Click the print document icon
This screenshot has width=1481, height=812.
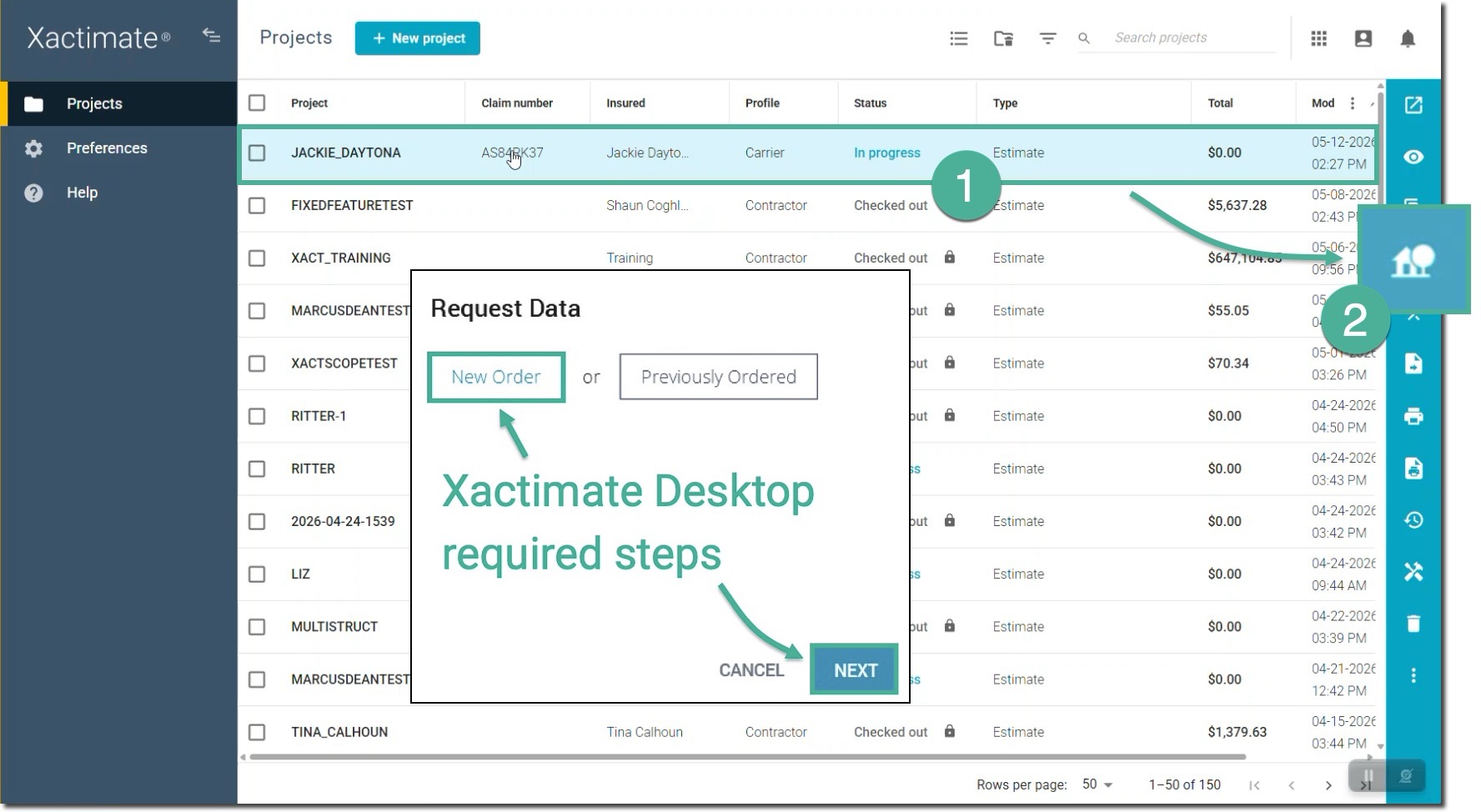point(1413,468)
